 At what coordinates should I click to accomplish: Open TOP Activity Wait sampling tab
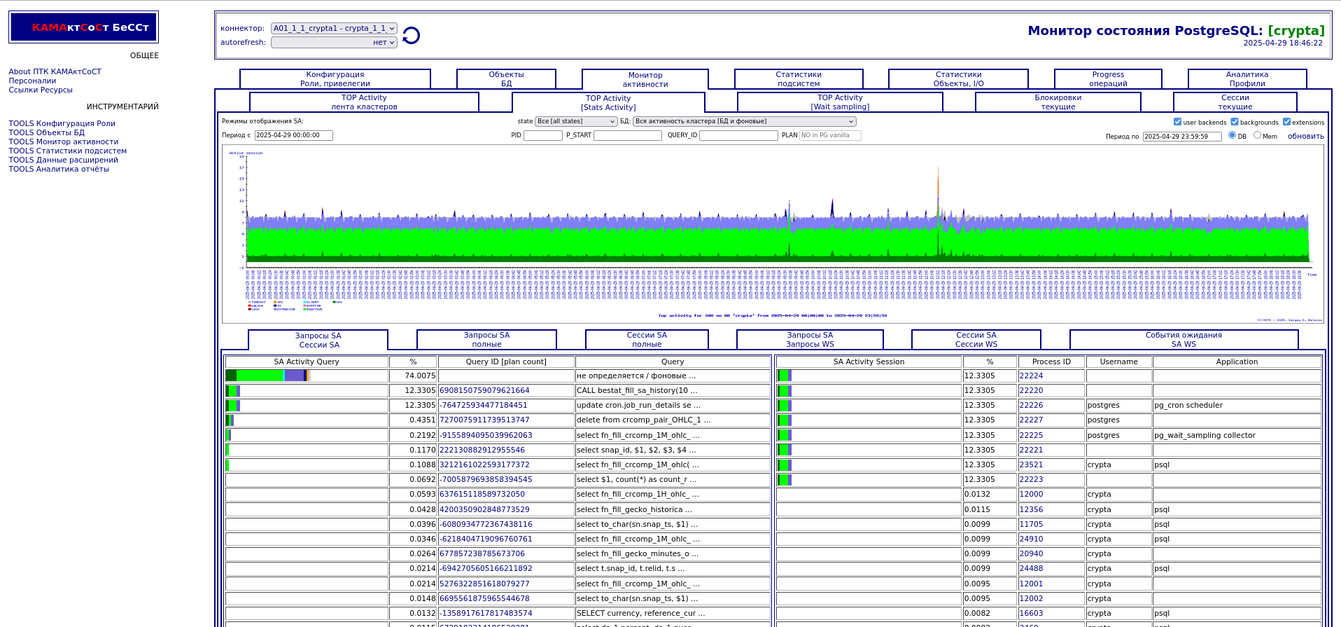click(839, 102)
